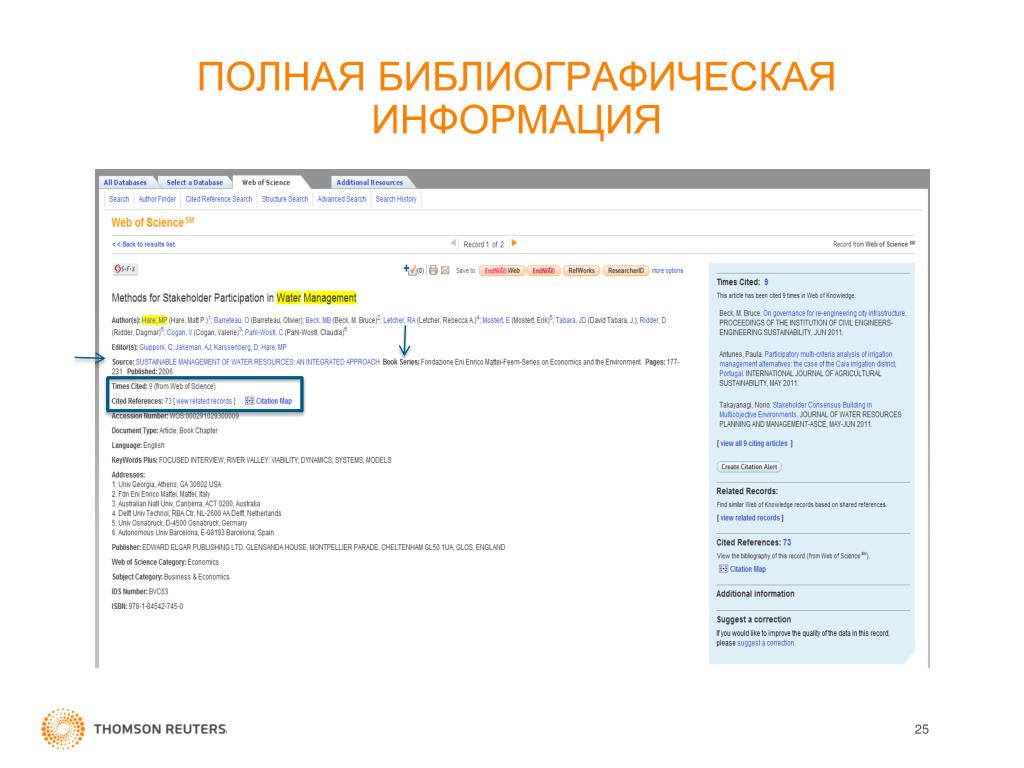
Task: Open editor Karssenberg, D link
Action: (236, 347)
